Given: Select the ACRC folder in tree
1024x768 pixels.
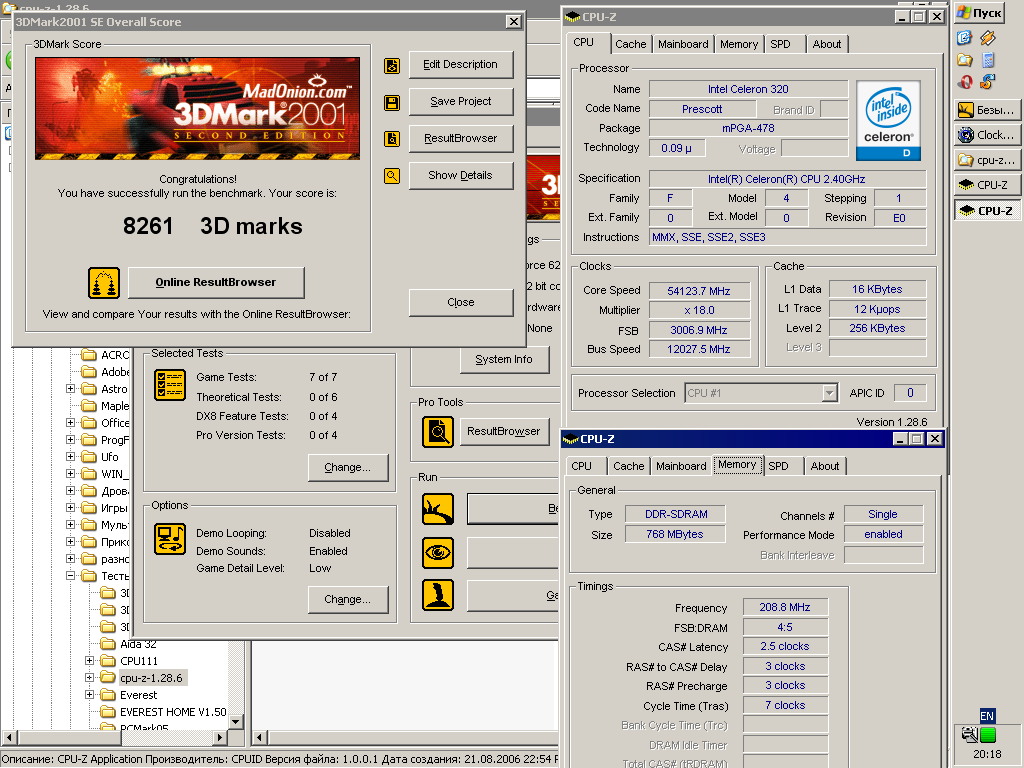Looking at the screenshot, I should pos(115,355).
